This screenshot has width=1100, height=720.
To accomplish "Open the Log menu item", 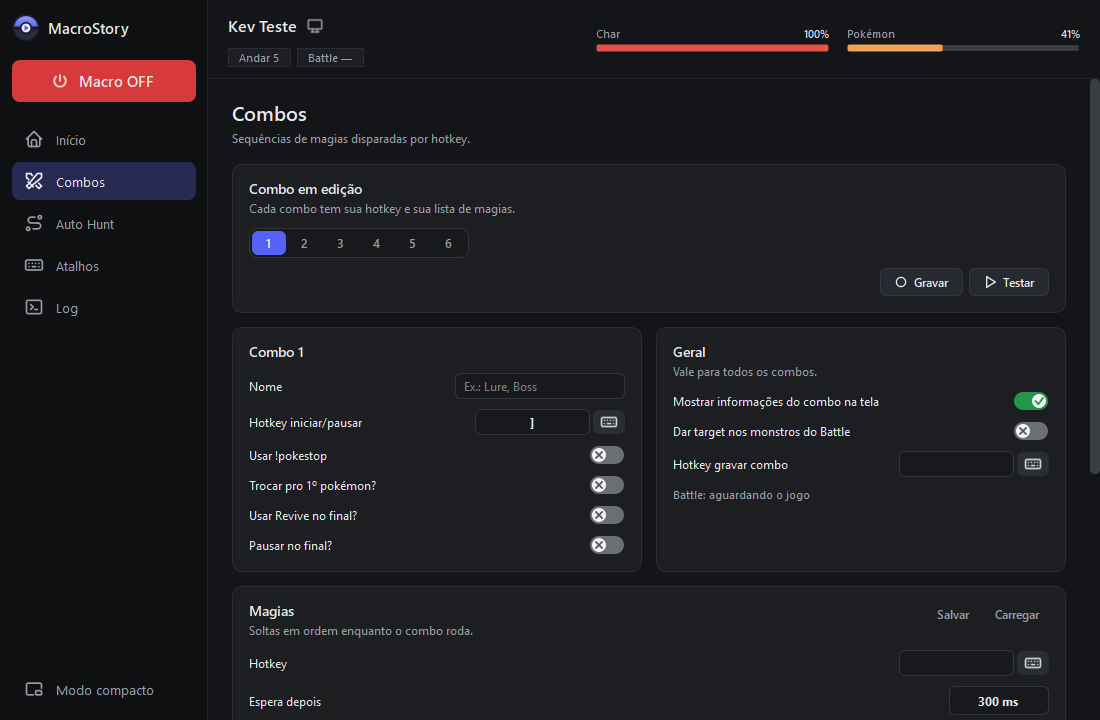I will coord(104,308).
